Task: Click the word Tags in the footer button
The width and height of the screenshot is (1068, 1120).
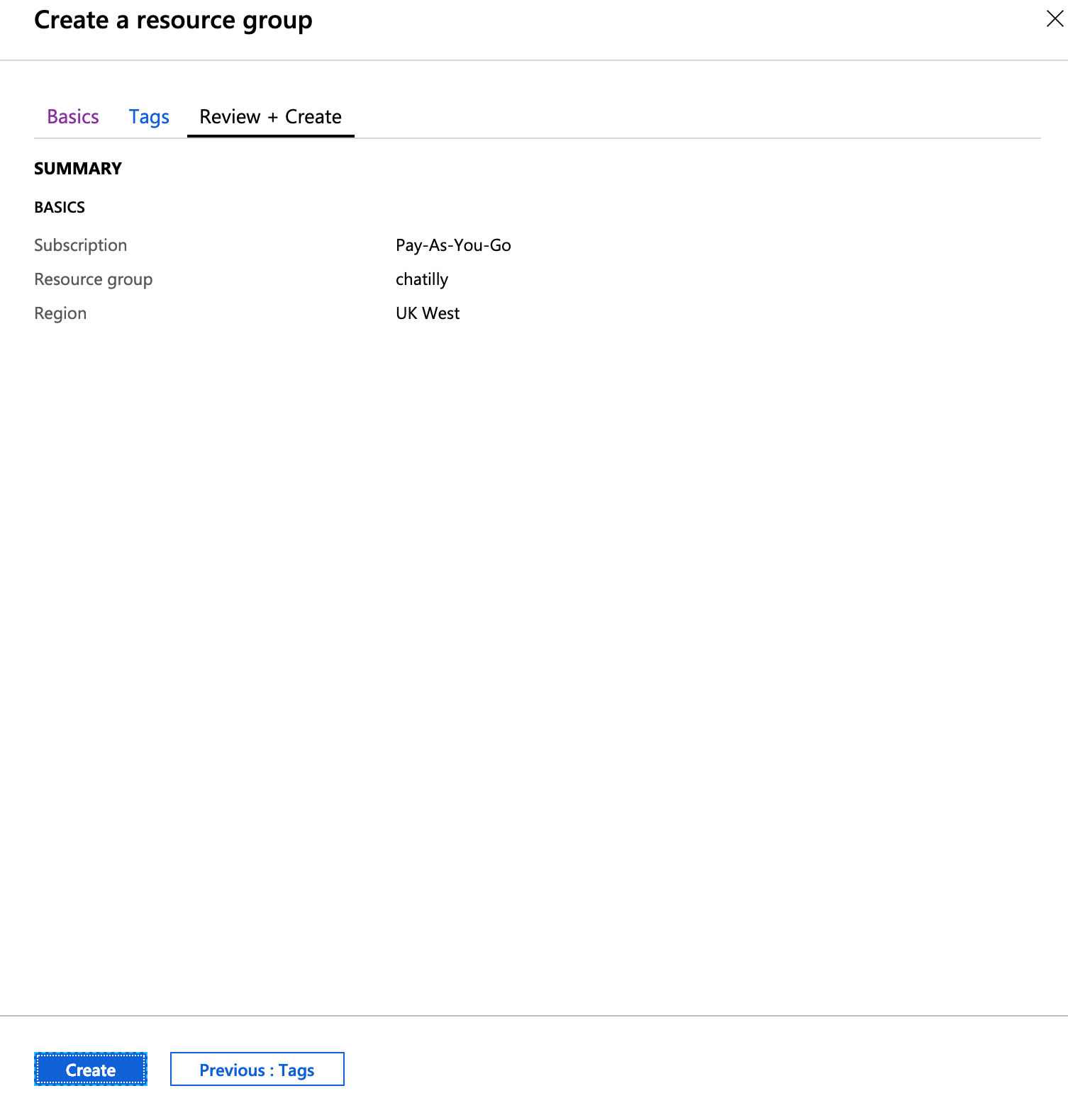Action: [296, 1070]
